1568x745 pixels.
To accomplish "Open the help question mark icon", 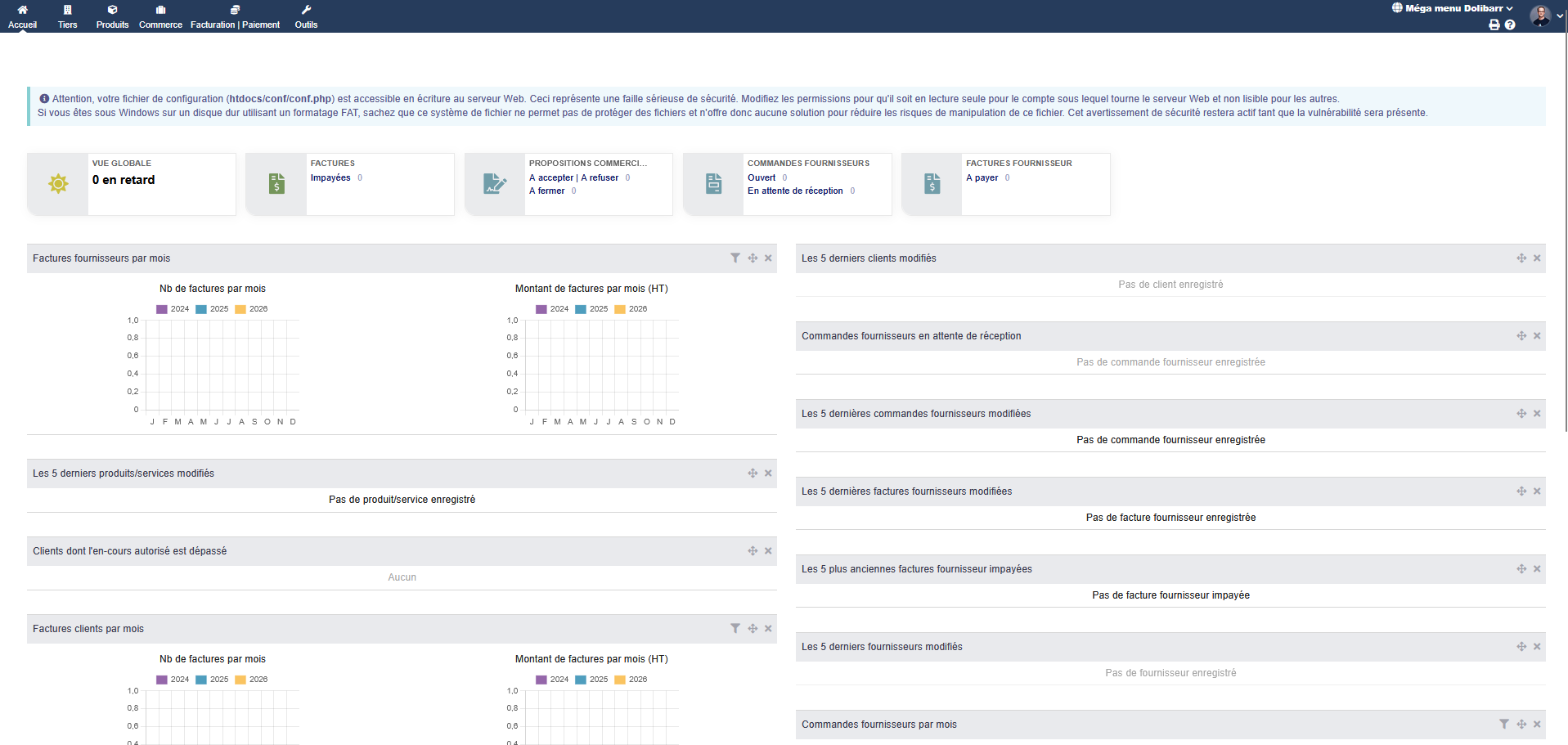I will 1510,25.
